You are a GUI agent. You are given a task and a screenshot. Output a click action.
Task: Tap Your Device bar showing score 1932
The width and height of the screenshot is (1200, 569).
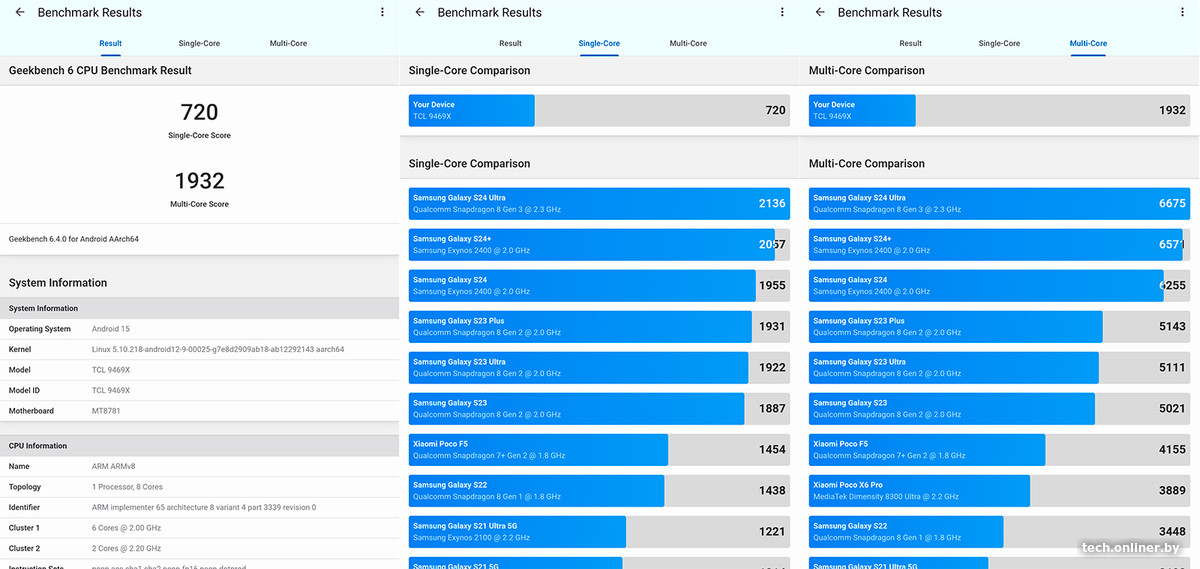tap(999, 110)
